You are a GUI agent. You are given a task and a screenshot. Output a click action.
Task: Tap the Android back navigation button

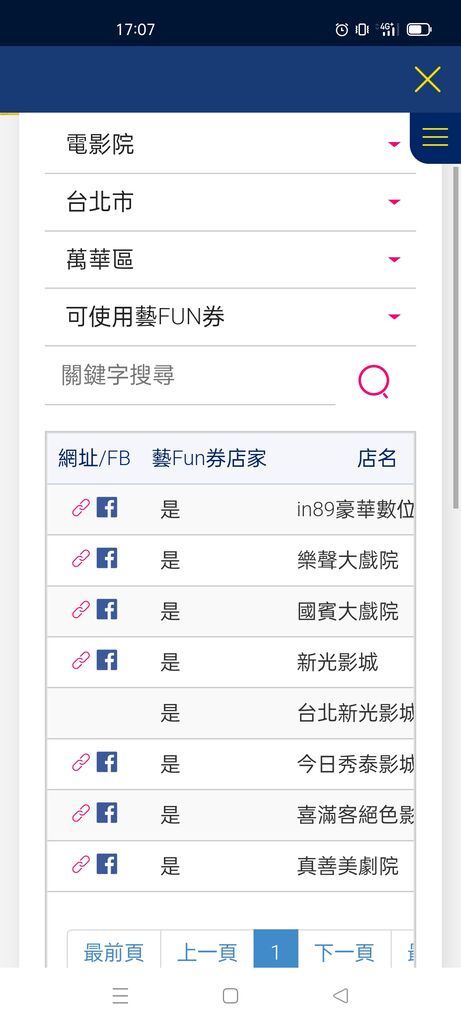point(340,995)
